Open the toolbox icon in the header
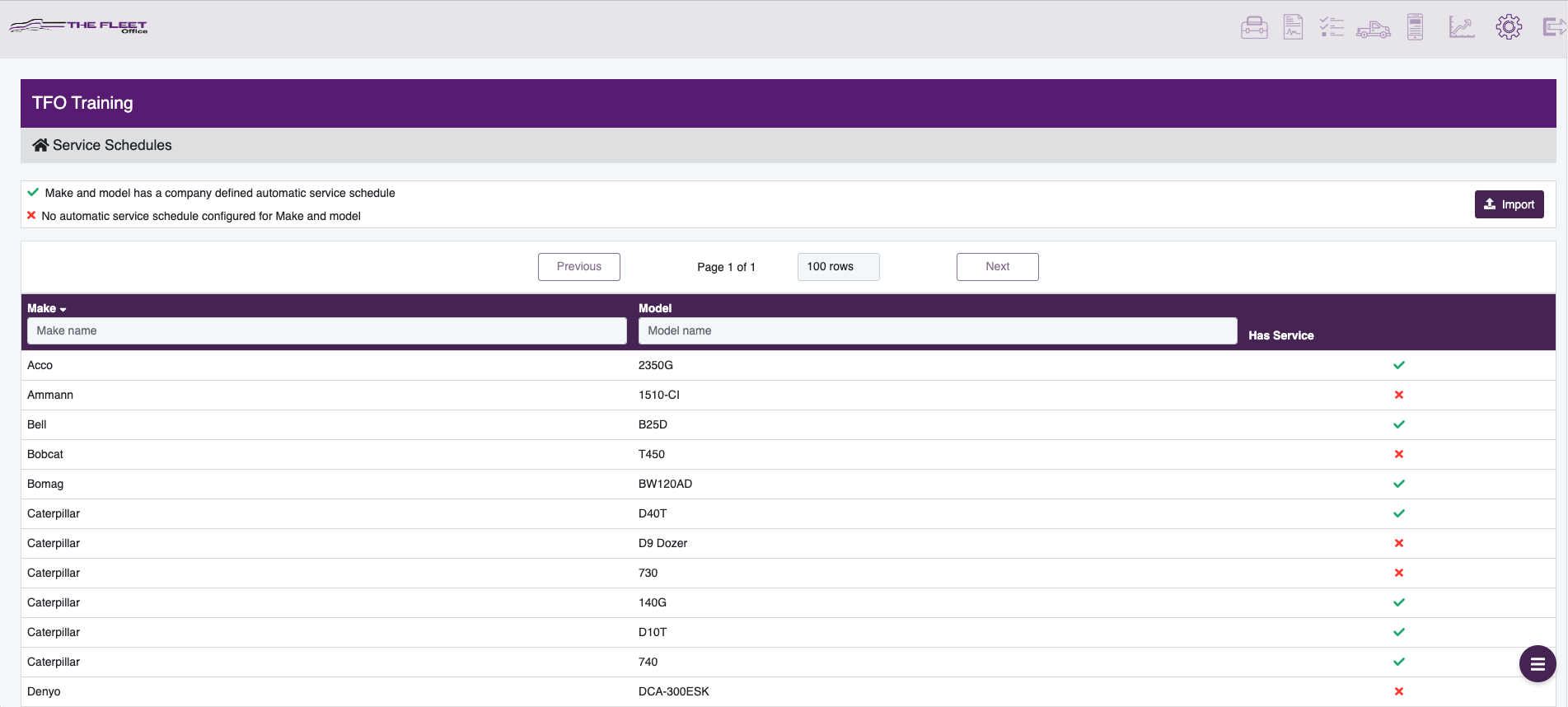This screenshot has width=1568, height=707. coord(1254,28)
